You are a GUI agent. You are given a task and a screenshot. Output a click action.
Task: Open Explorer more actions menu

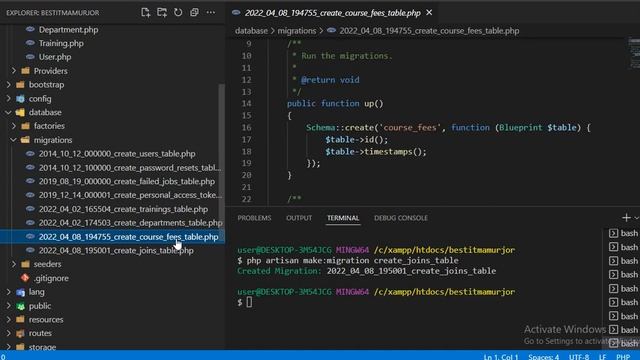(211, 12)
